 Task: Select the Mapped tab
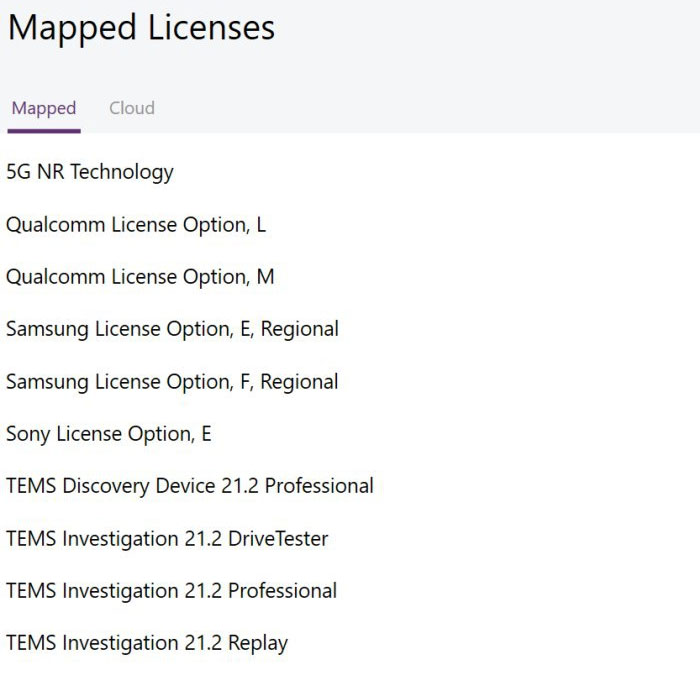(44, 109)
